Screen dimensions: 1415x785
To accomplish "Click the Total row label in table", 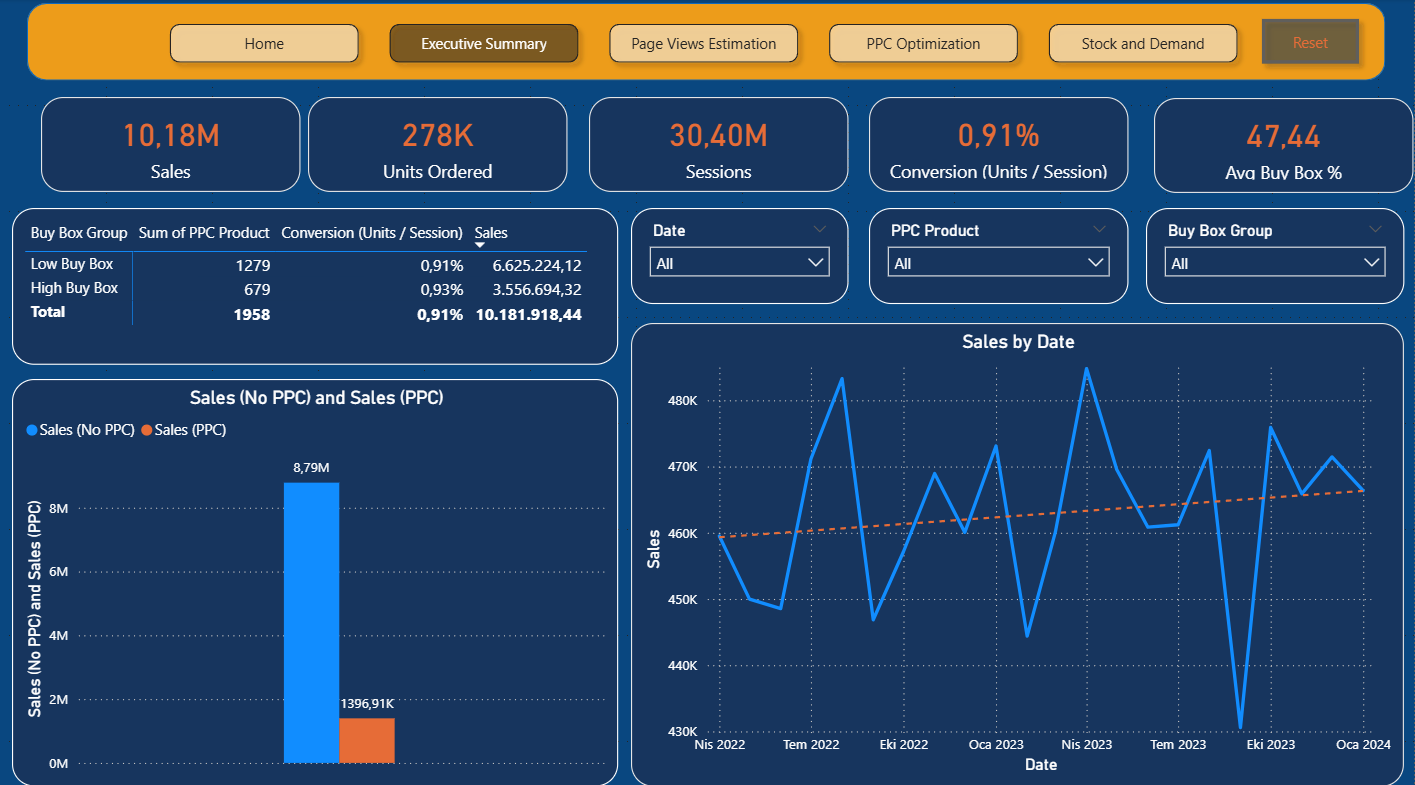I will pos(48,312).
